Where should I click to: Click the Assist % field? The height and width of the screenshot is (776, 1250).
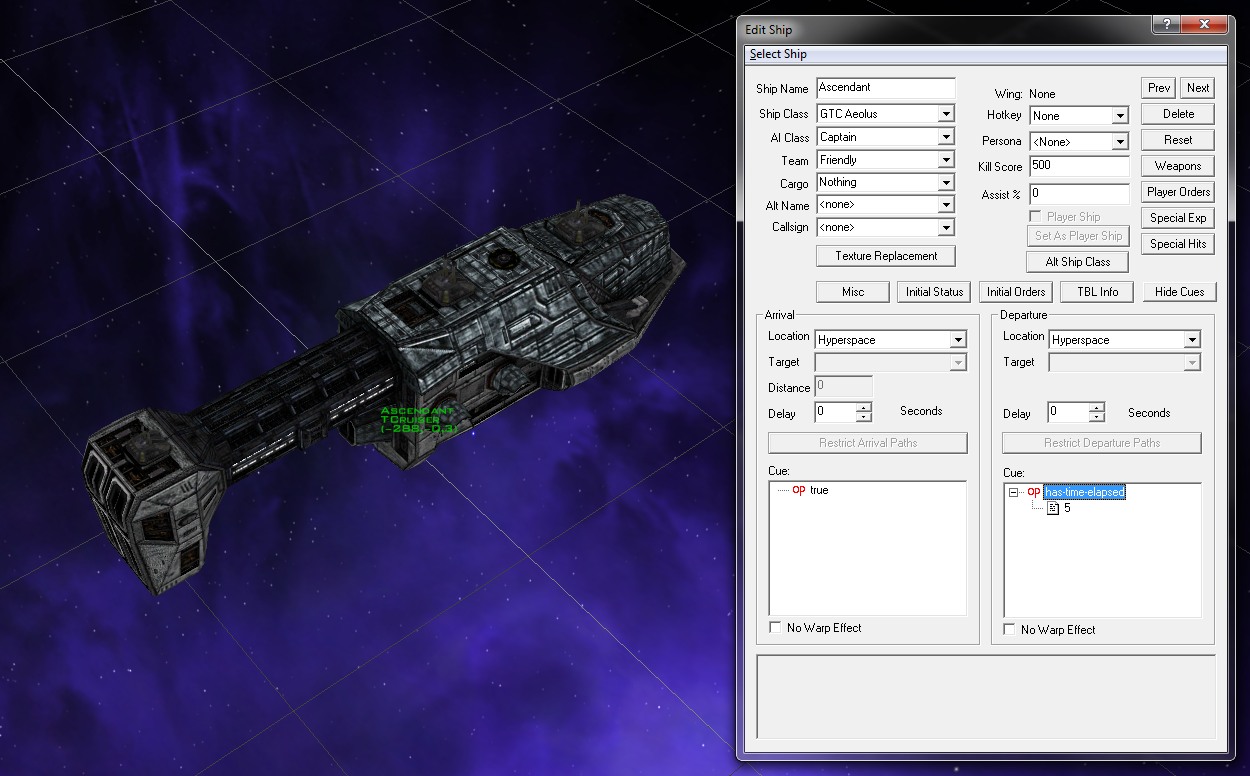pyautogui.click(x=1079, y=193)
